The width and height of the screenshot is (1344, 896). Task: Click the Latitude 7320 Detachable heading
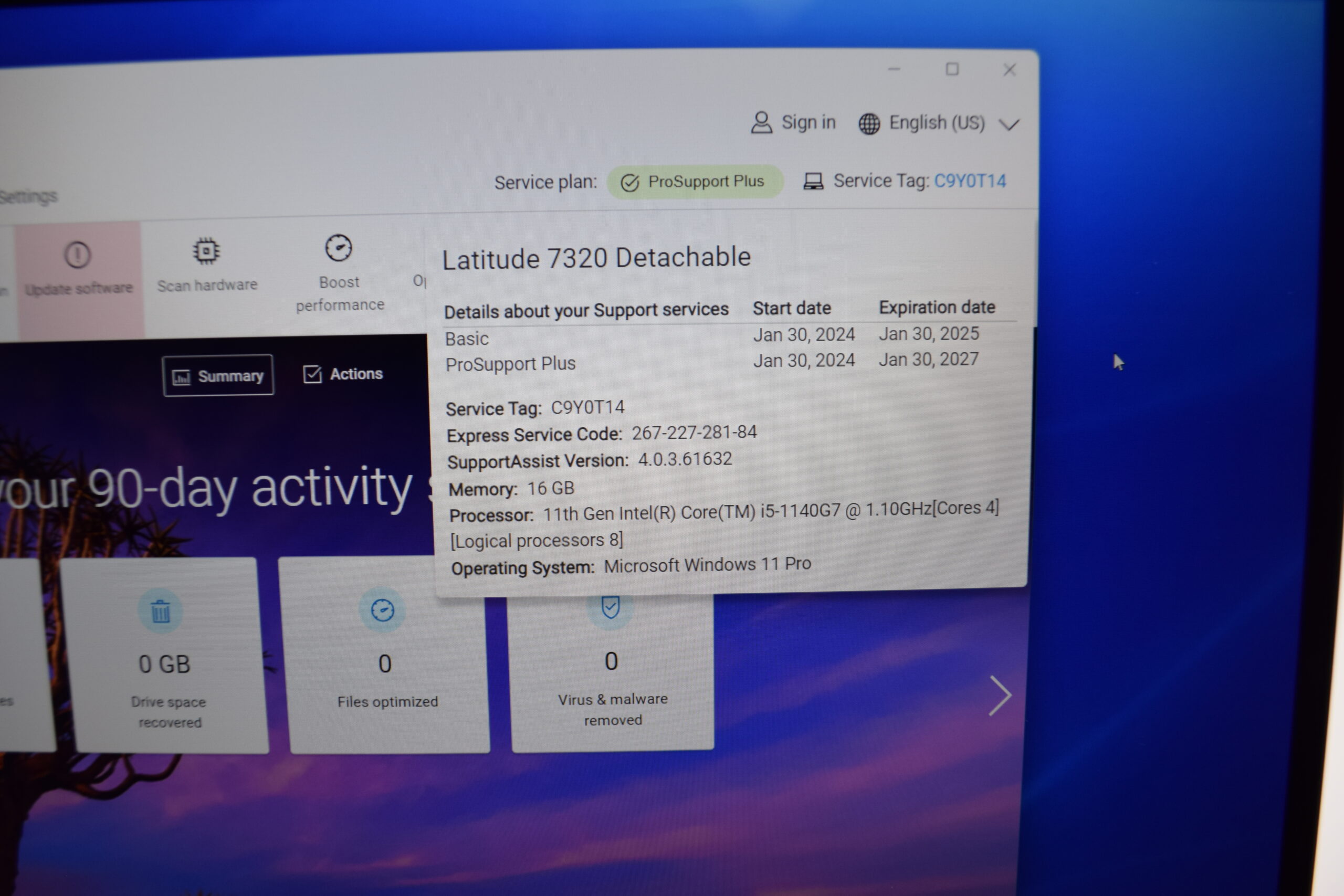pos(596,258)
